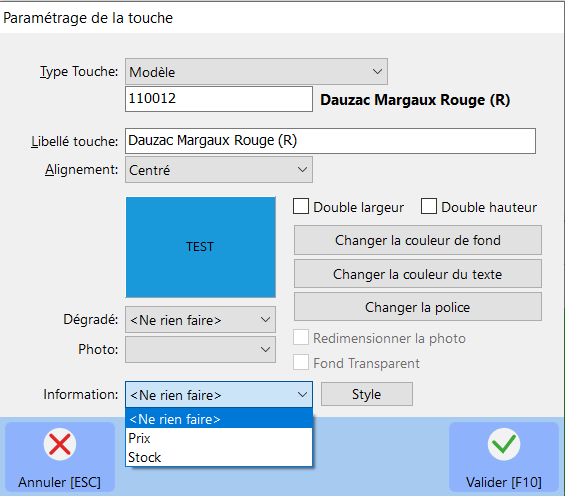Image resolution: width=565 pixels, height=496 pixels.
Task: Click the green checkmark validate icon
Action: point(504,444)
